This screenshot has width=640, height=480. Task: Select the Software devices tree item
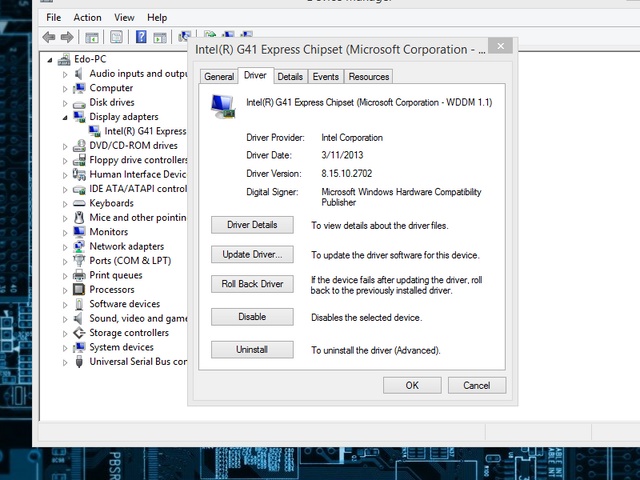tap(125, 304)
